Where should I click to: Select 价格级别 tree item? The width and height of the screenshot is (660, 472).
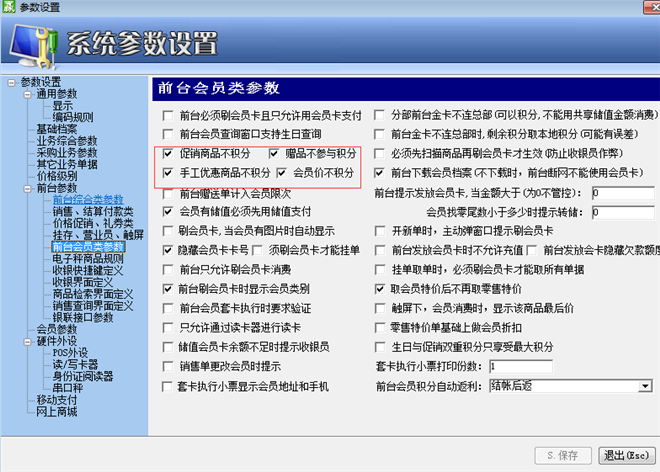click(57, 176)
